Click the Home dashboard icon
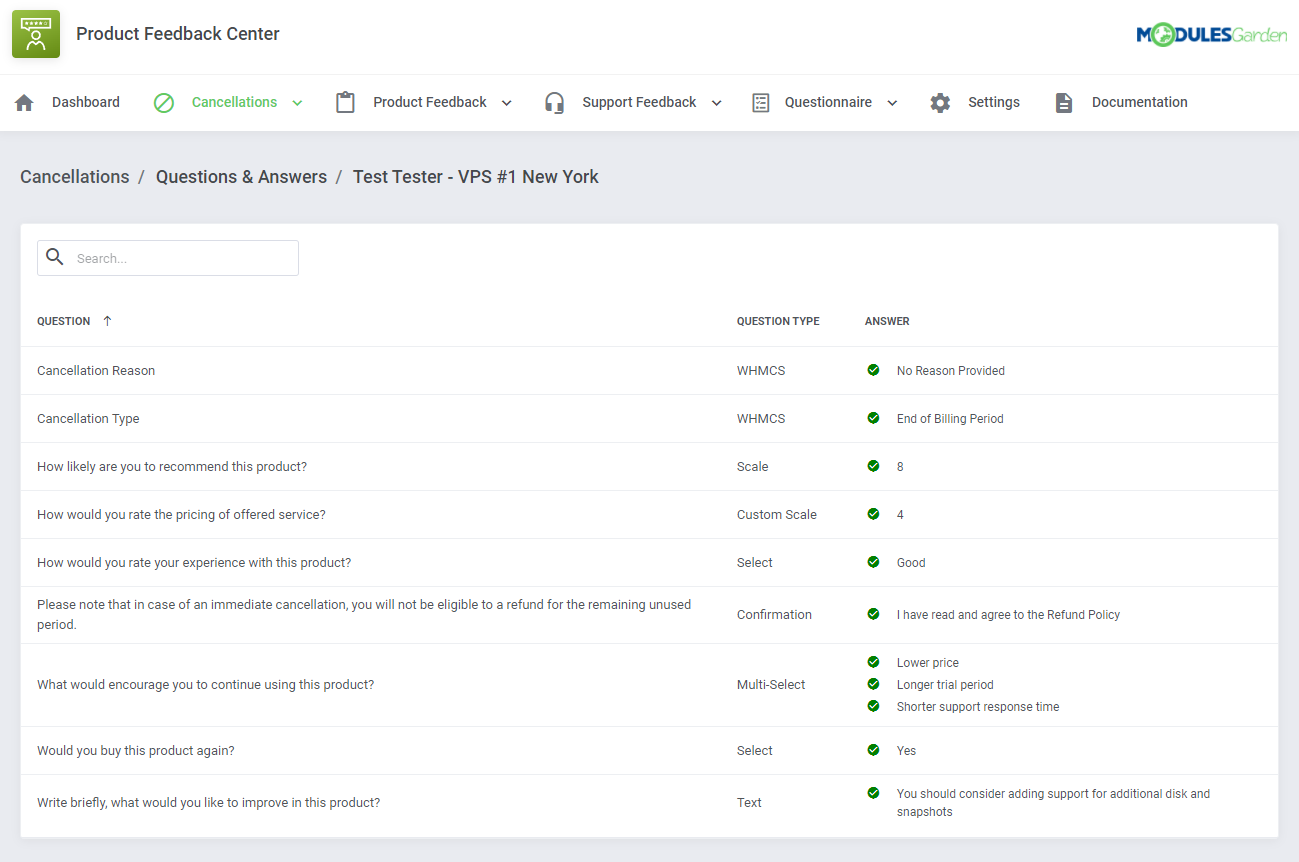 (24, 101)
